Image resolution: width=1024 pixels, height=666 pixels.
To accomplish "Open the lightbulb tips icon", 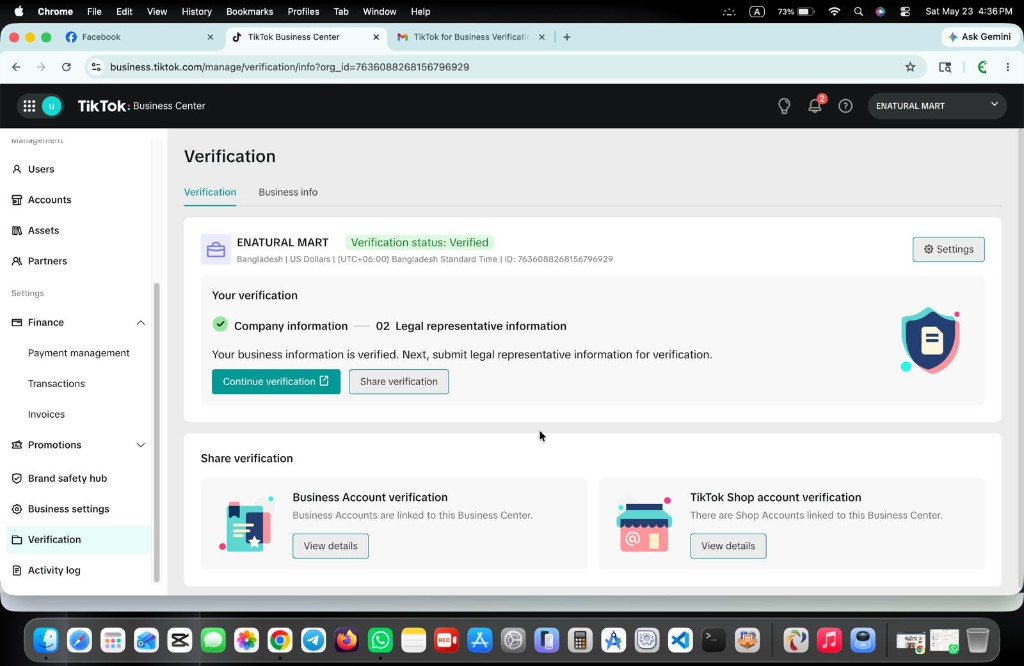I will (784, 106).
